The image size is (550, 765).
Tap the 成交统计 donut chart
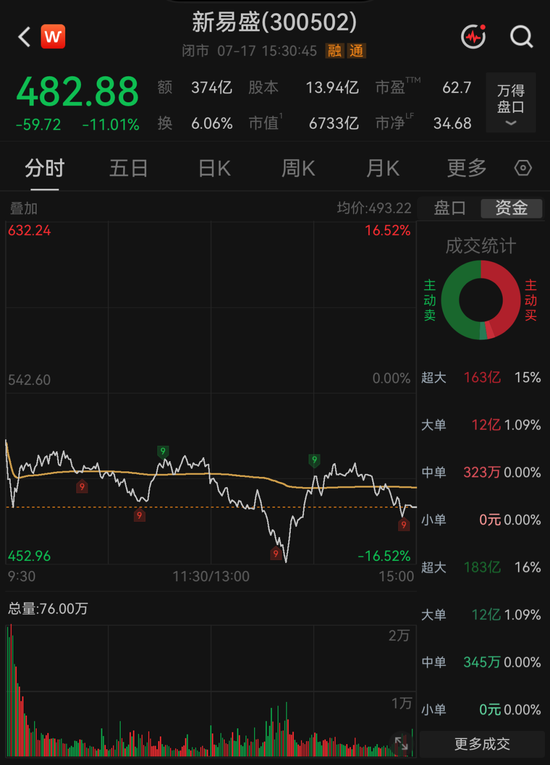(x=481, y=300)
